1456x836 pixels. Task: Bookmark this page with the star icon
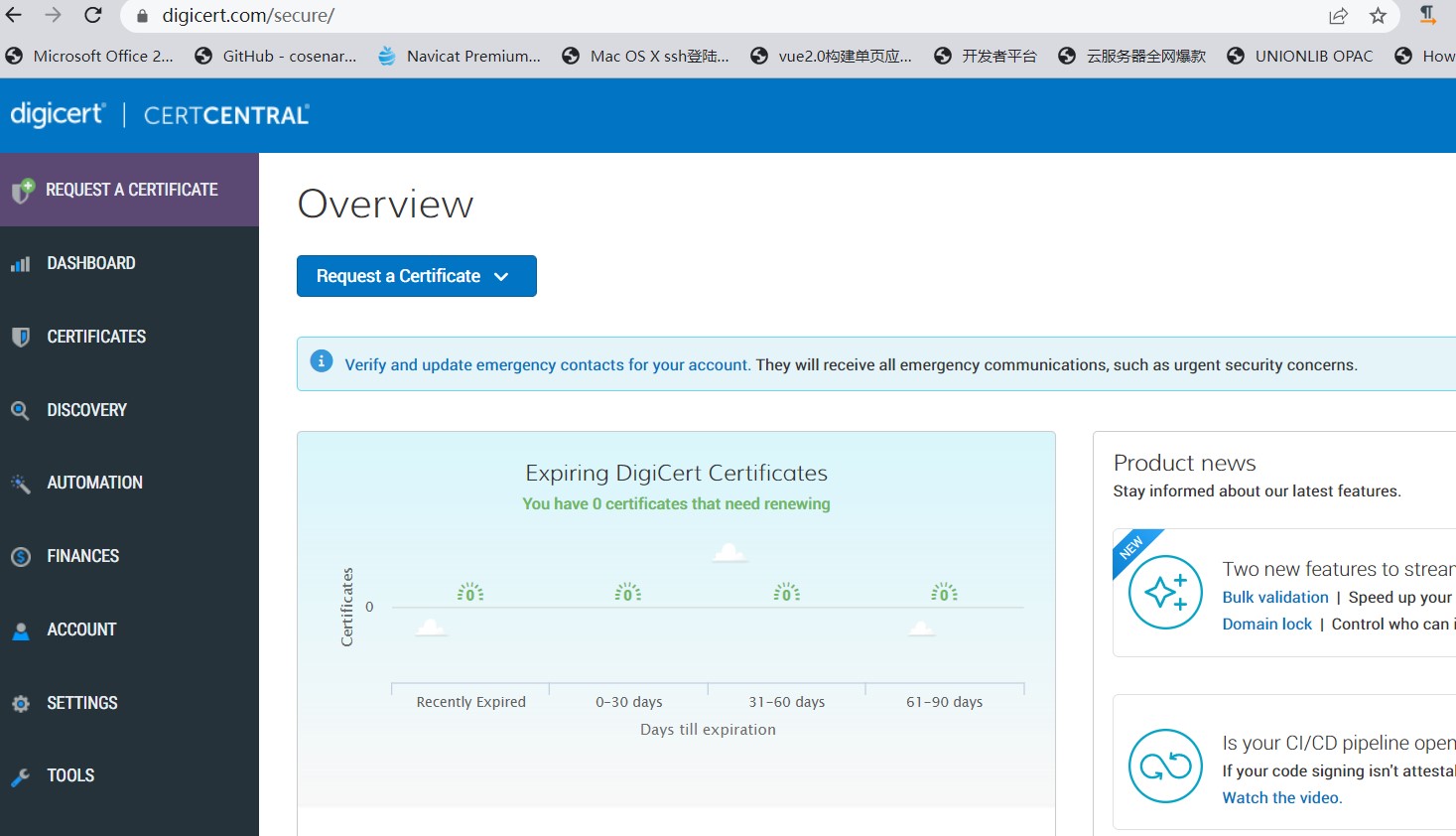point(1378,16)
